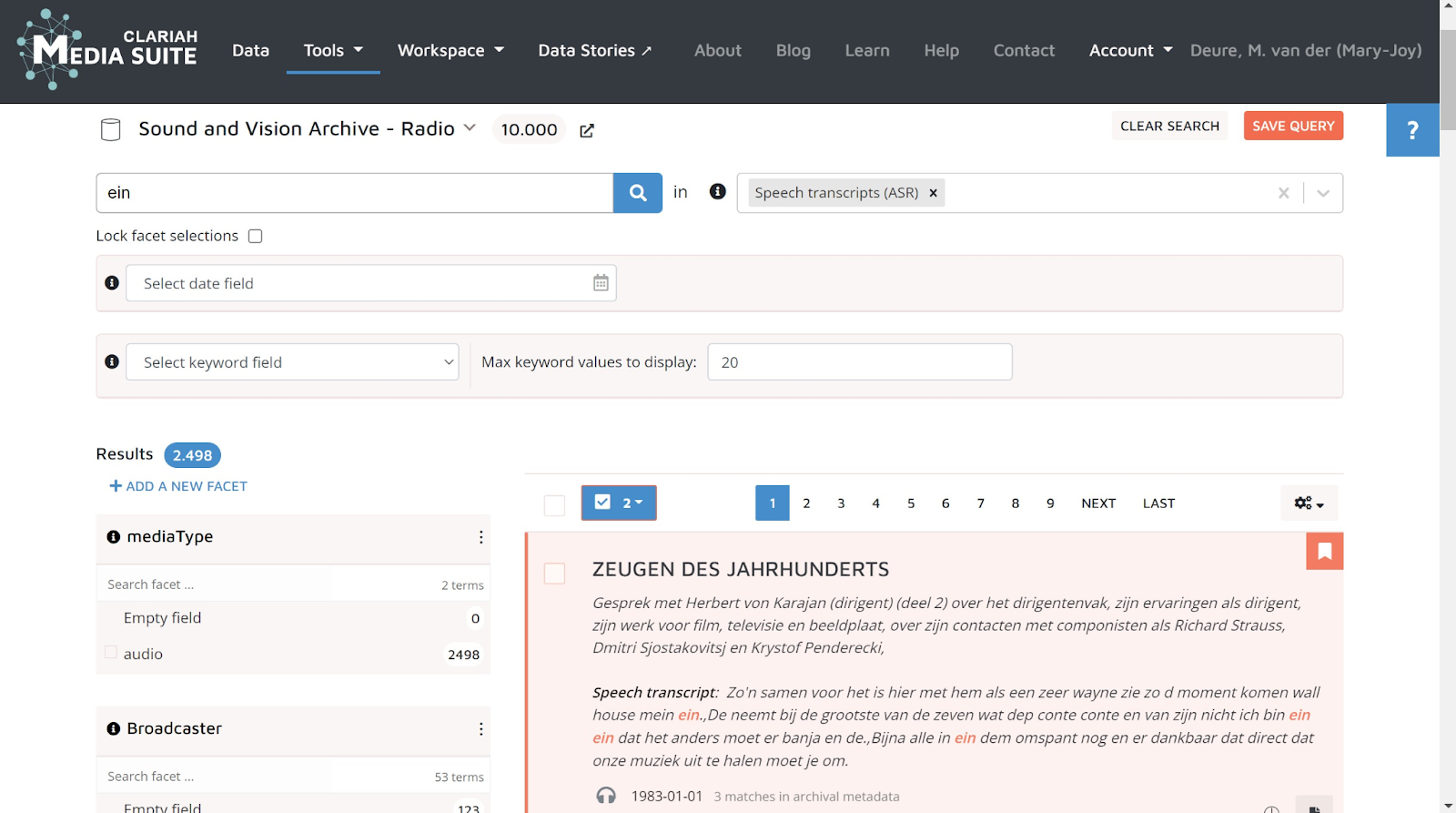Open the collection's external link icon
Screen dimensions: 1456x813
pyautogui.click(x=587, y=130)
